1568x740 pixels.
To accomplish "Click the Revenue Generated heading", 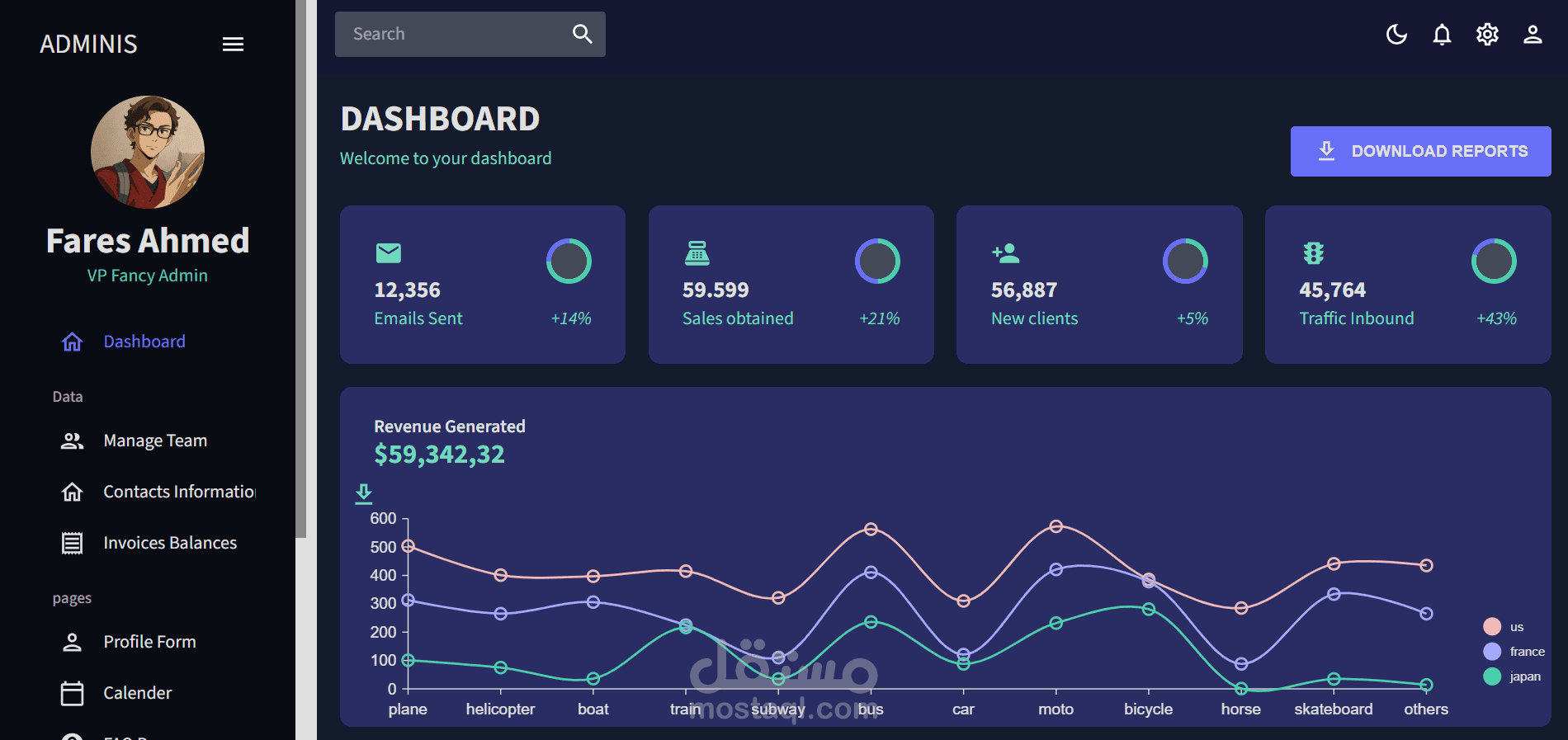I will click(450, 427).
